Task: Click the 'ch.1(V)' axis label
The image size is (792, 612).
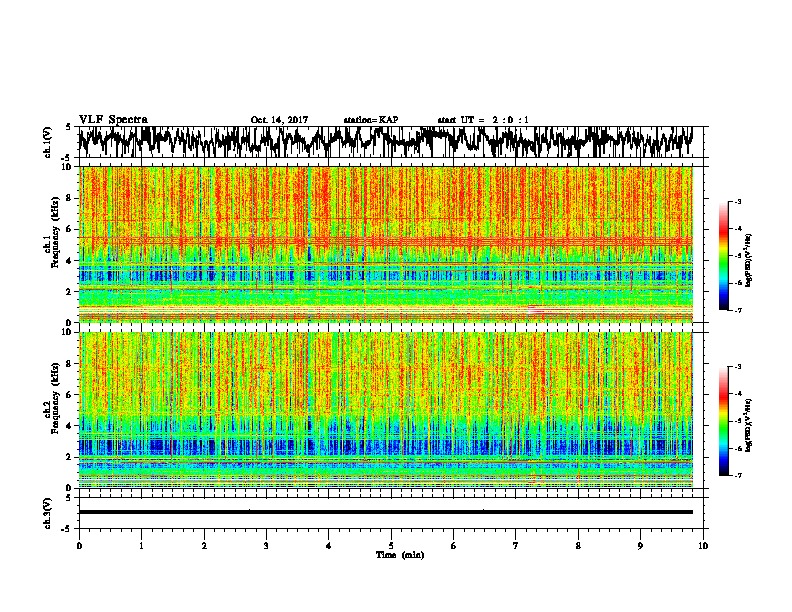Action: pyautogui.click(x=48, y=142)
